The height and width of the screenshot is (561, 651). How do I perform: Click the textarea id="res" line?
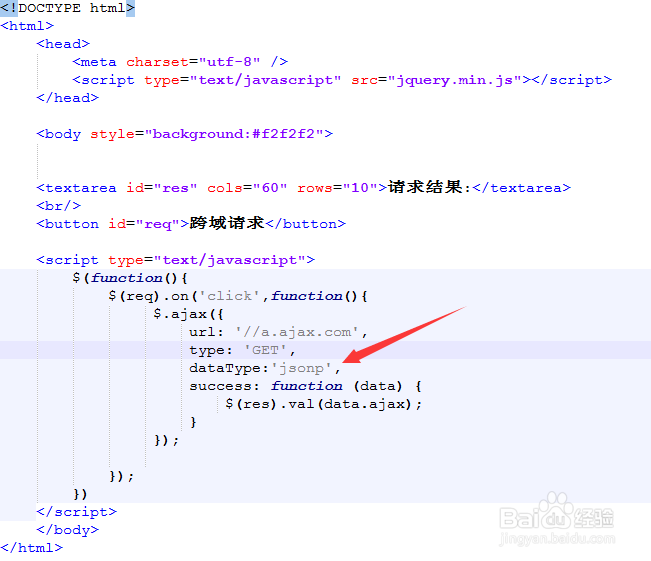point(303,187)
